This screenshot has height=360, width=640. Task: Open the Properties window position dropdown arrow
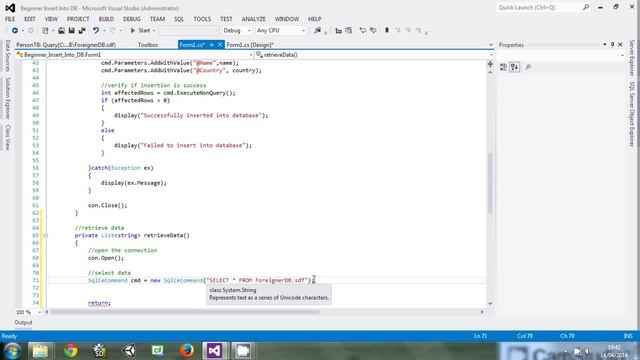(604, 44)
